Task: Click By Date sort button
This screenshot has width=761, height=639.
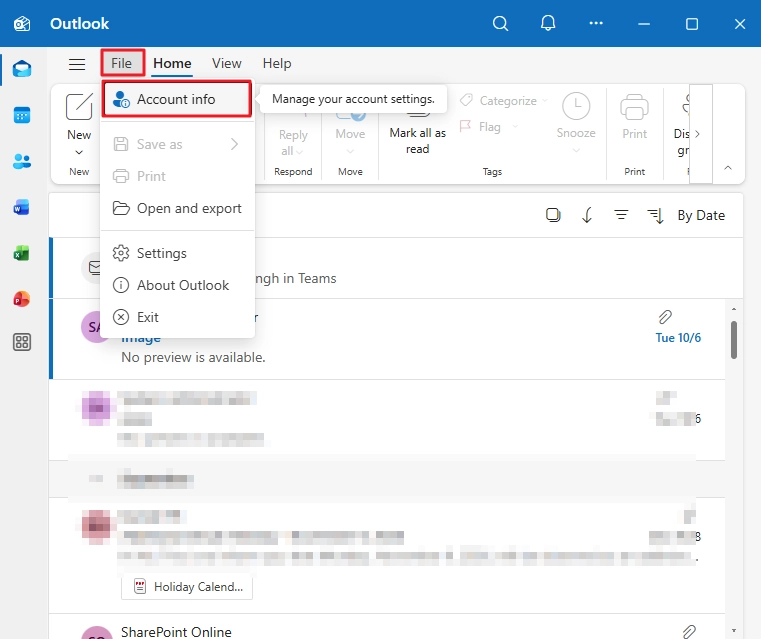Action: point(701,215)
